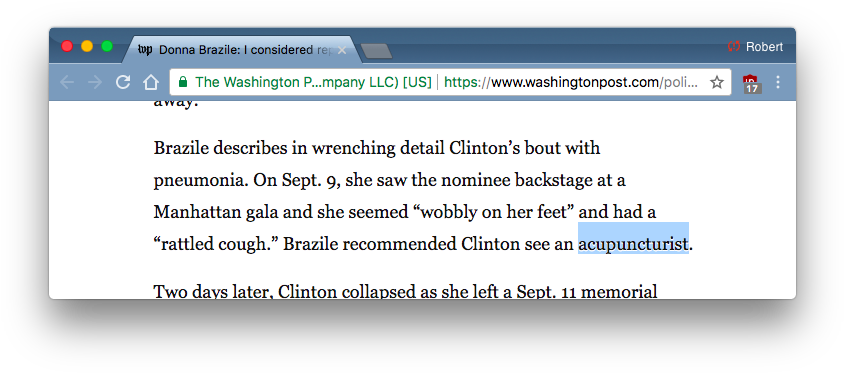Open the home page via the house icon

tap(151, 82)
